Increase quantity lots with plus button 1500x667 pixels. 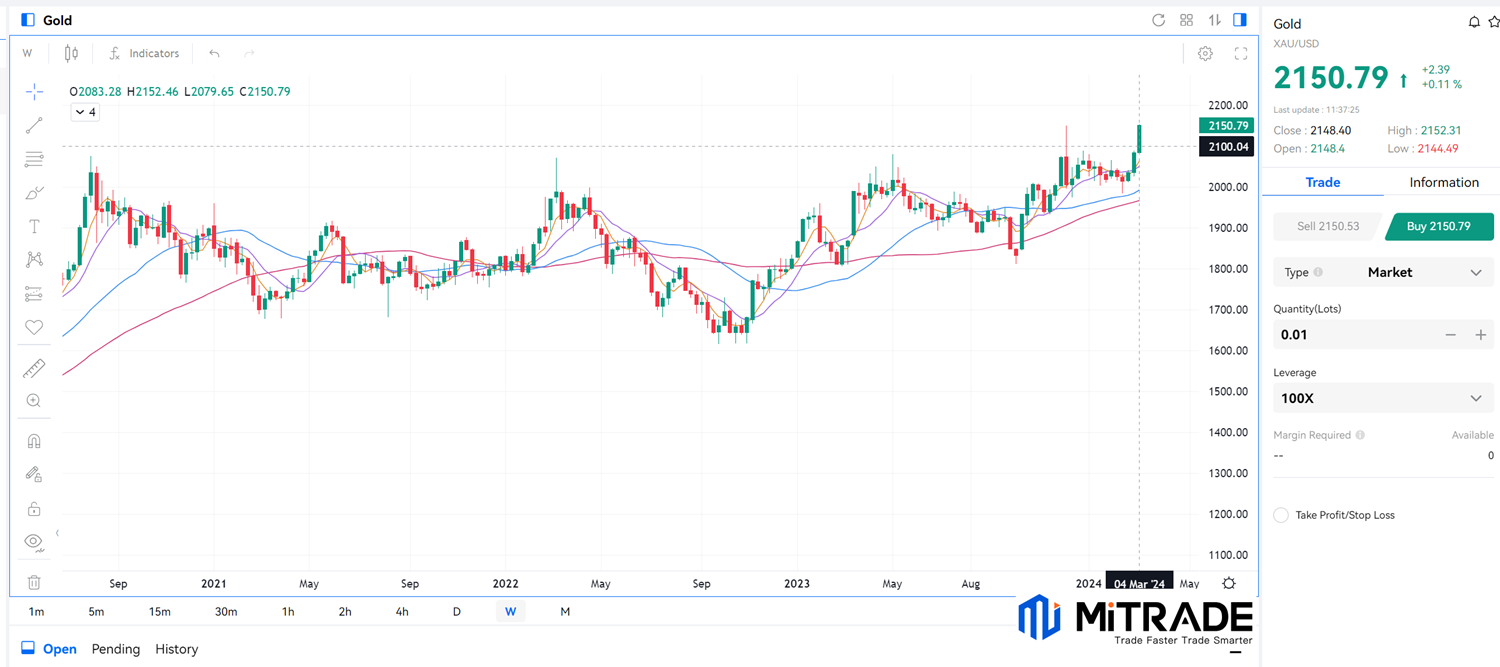[x=1481, y=335]
